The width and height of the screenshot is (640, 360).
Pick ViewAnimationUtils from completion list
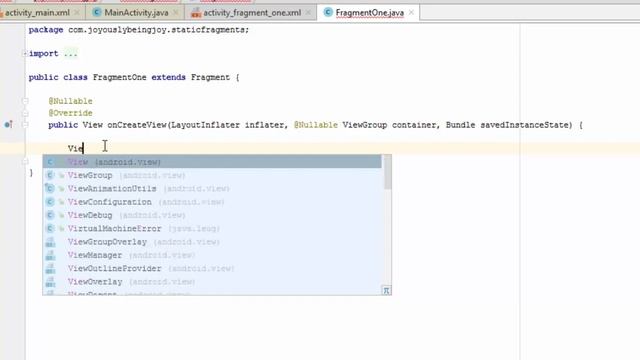[212, 189]
